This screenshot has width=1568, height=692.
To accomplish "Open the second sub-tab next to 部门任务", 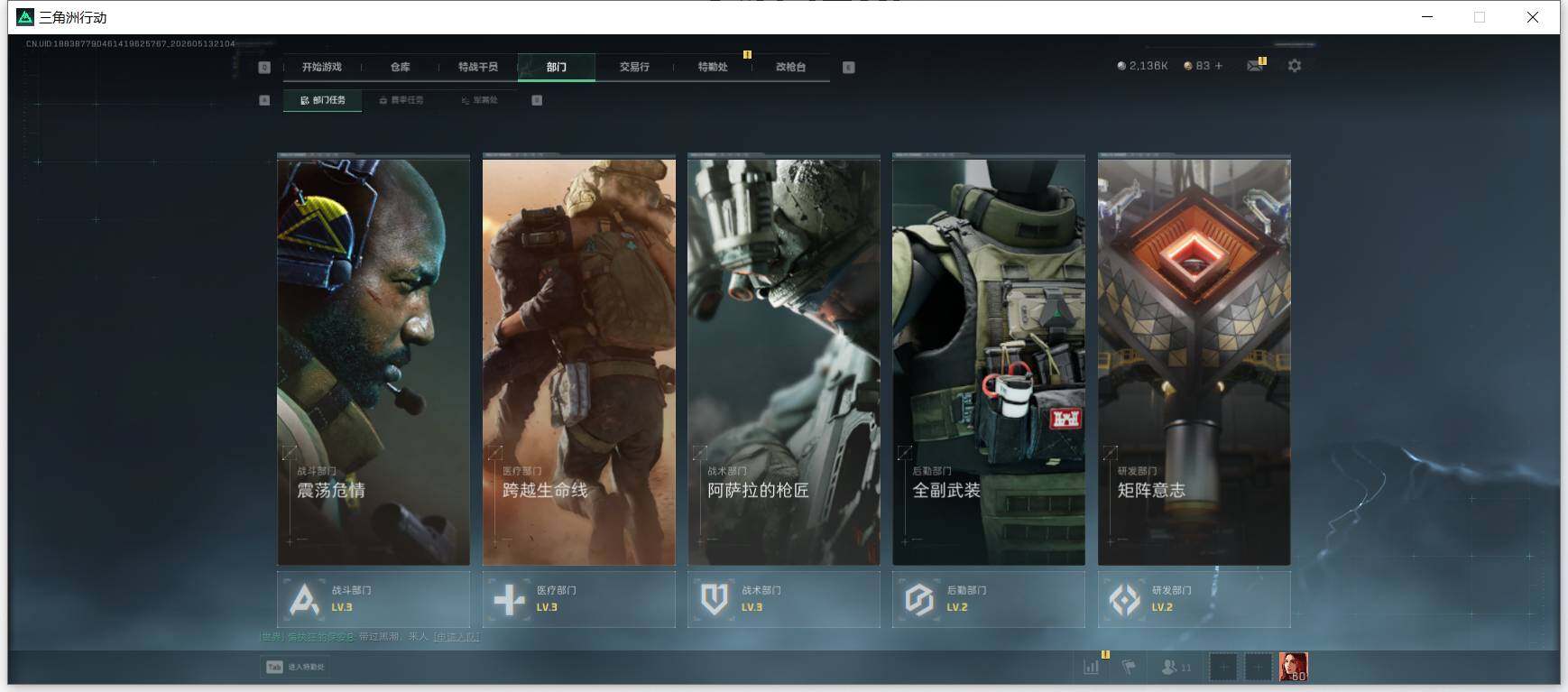I will [401, 100].
